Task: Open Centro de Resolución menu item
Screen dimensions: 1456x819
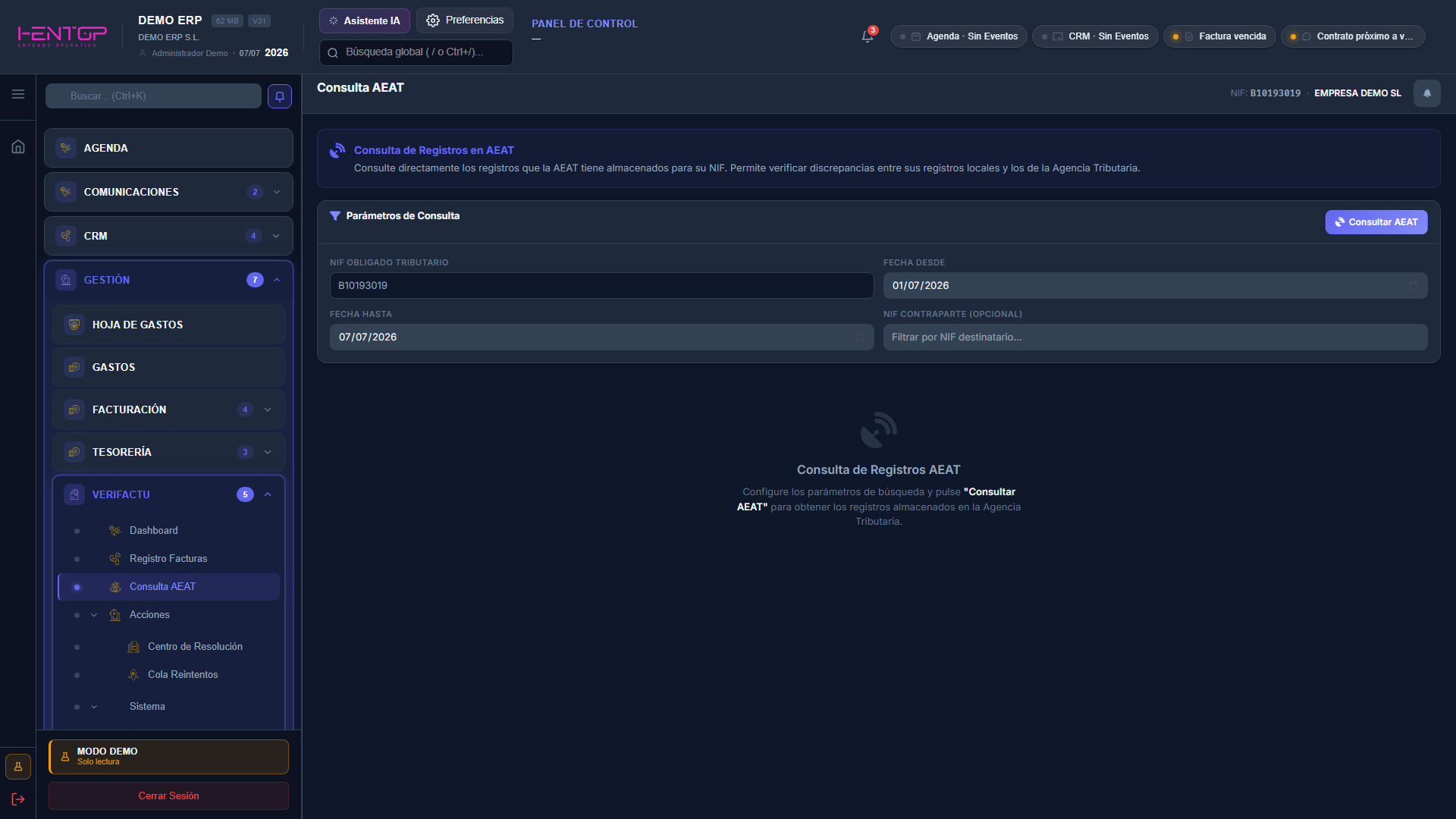Action: point(168,647)
